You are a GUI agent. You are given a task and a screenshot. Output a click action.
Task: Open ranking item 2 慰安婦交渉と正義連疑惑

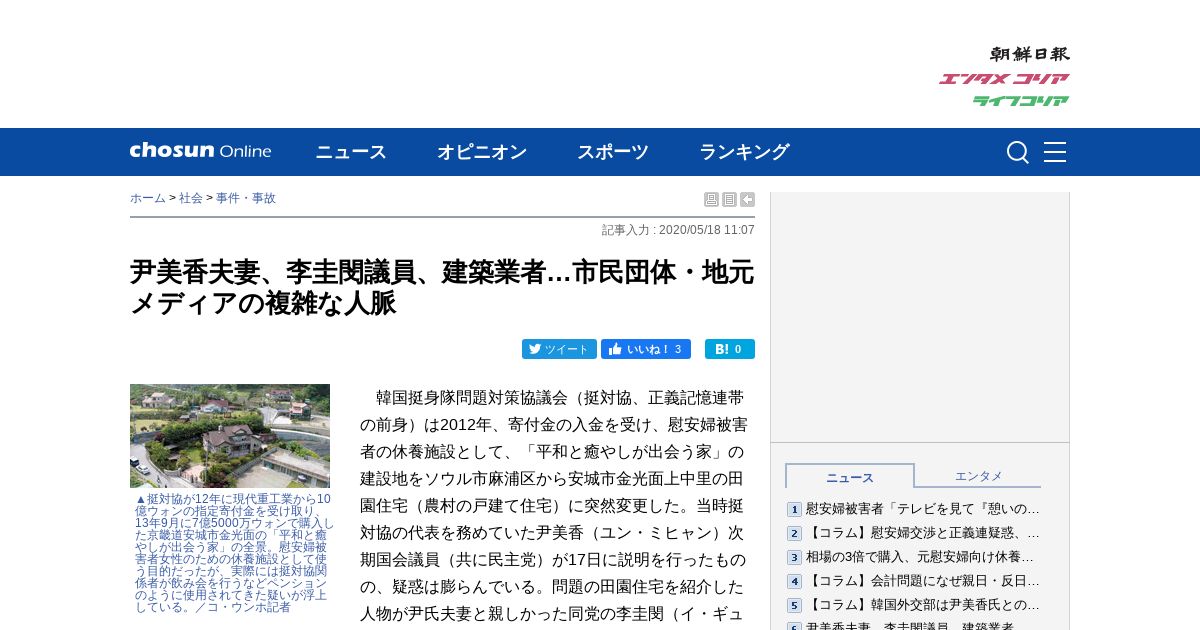pos(923,533)
